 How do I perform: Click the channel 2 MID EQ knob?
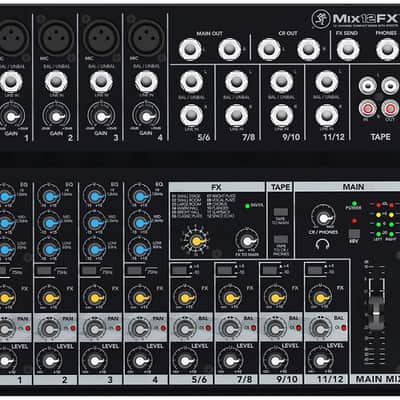(x=49, y=223)
